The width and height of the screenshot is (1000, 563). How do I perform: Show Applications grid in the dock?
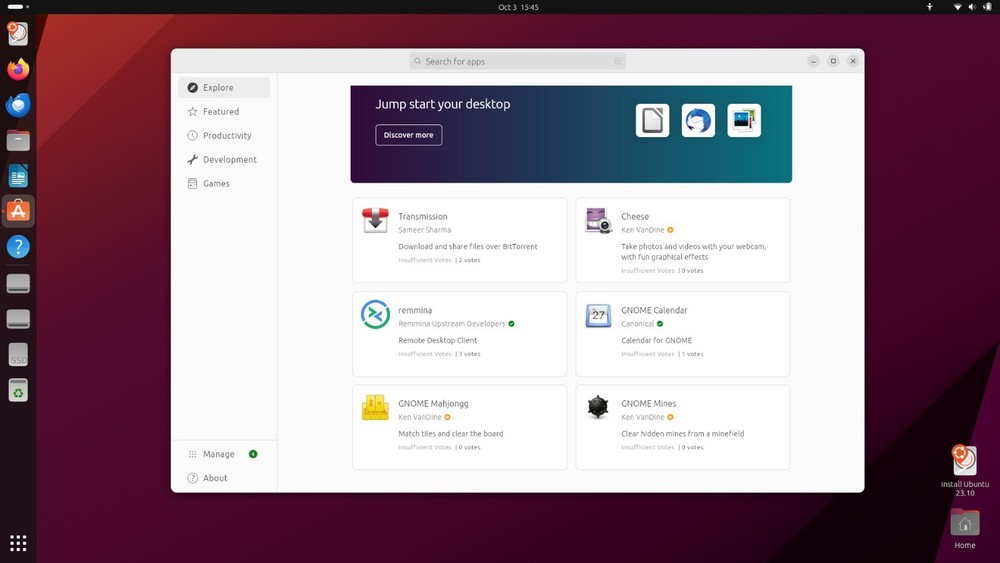click(18, 543)
